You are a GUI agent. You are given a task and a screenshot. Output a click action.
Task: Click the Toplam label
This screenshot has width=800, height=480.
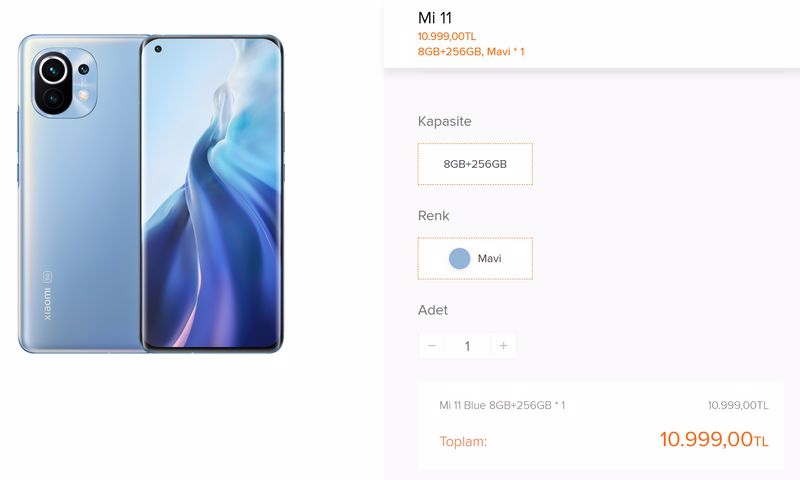tap(463, 441)
